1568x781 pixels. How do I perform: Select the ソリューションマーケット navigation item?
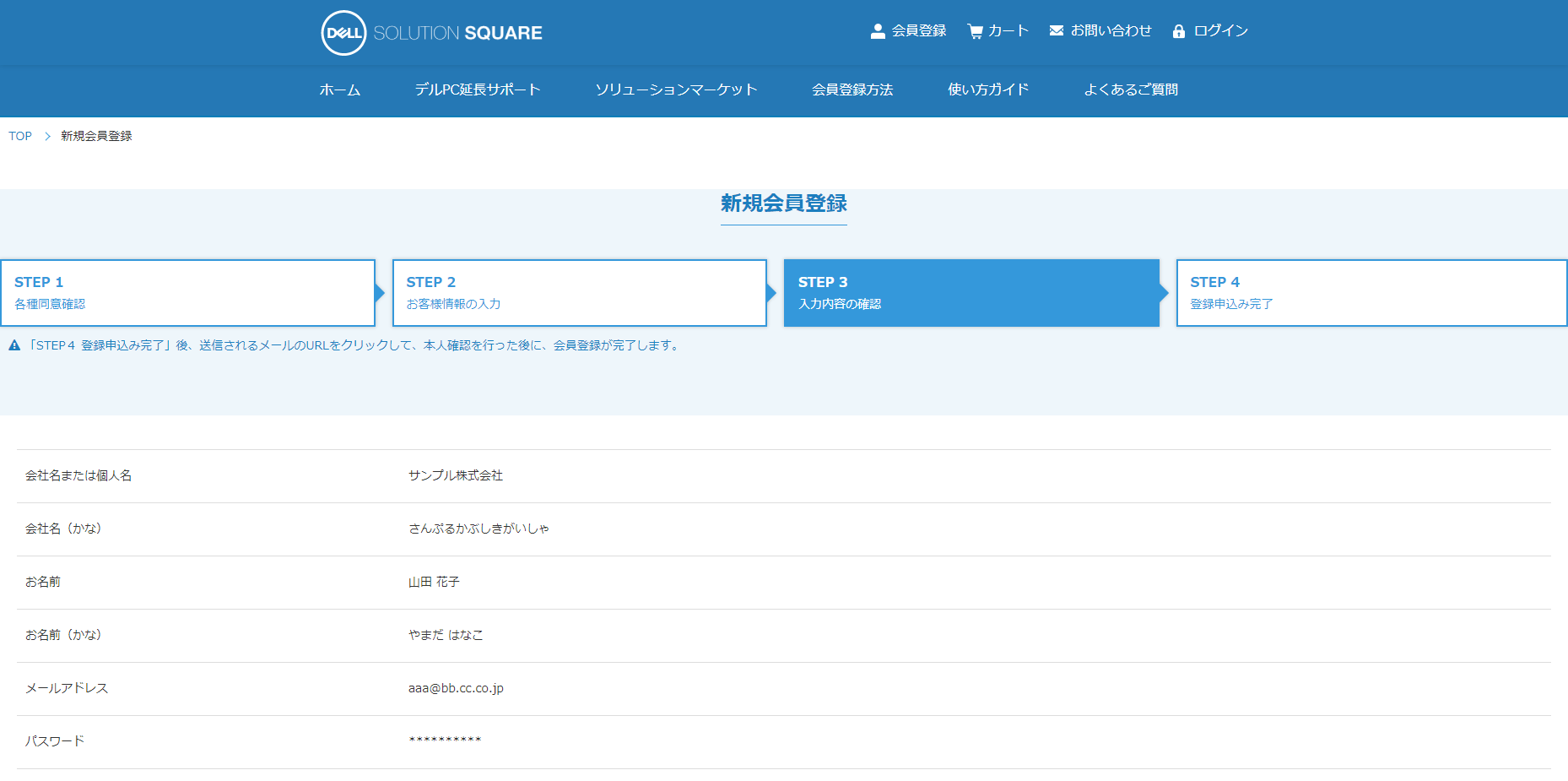pos(676,89)
